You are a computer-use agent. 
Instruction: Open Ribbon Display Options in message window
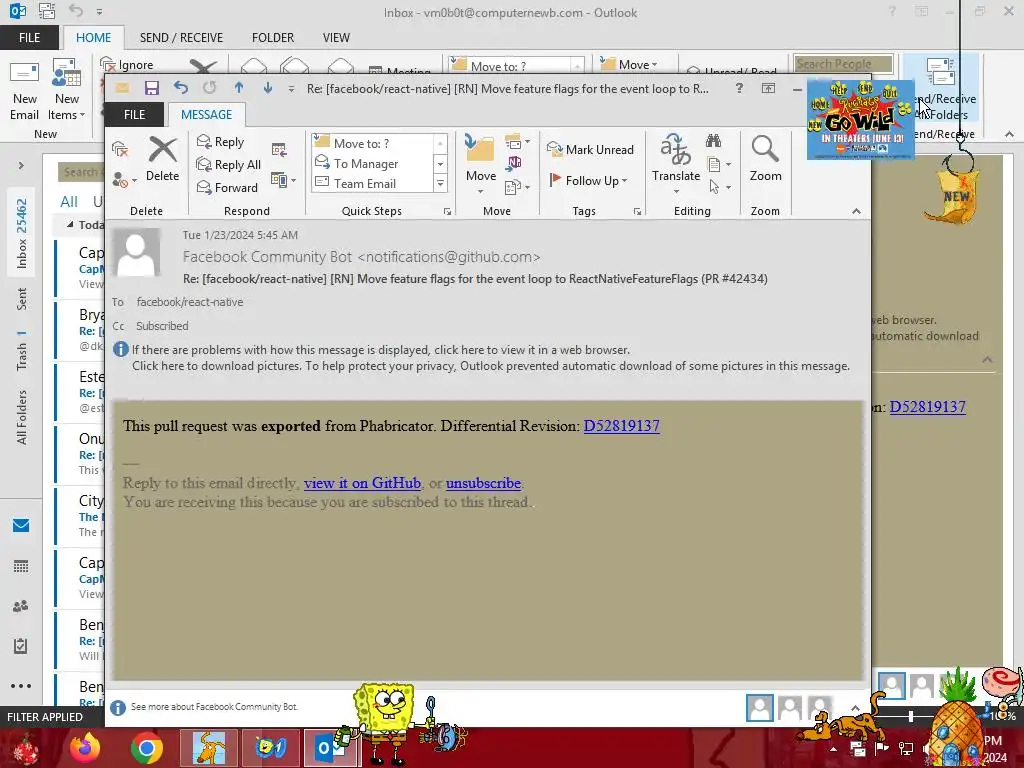coord(769,88)
